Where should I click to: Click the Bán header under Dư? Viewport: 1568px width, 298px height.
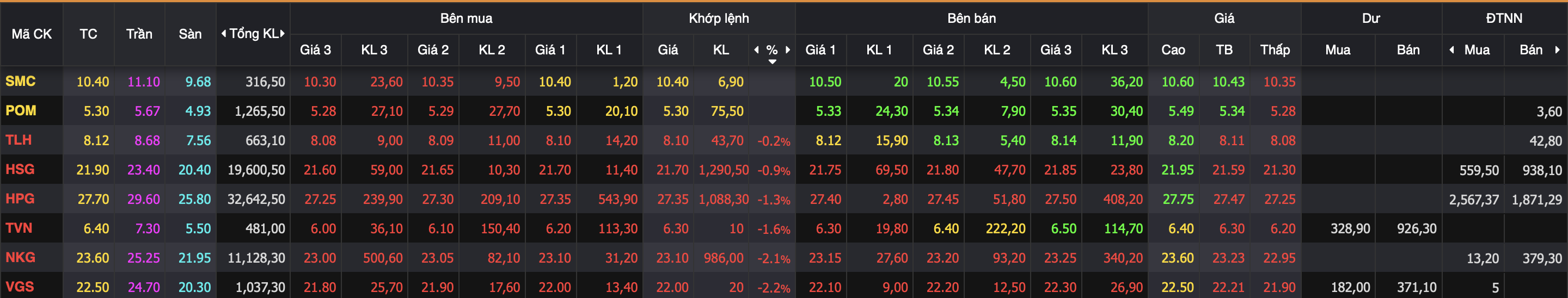click(1408, 50)
